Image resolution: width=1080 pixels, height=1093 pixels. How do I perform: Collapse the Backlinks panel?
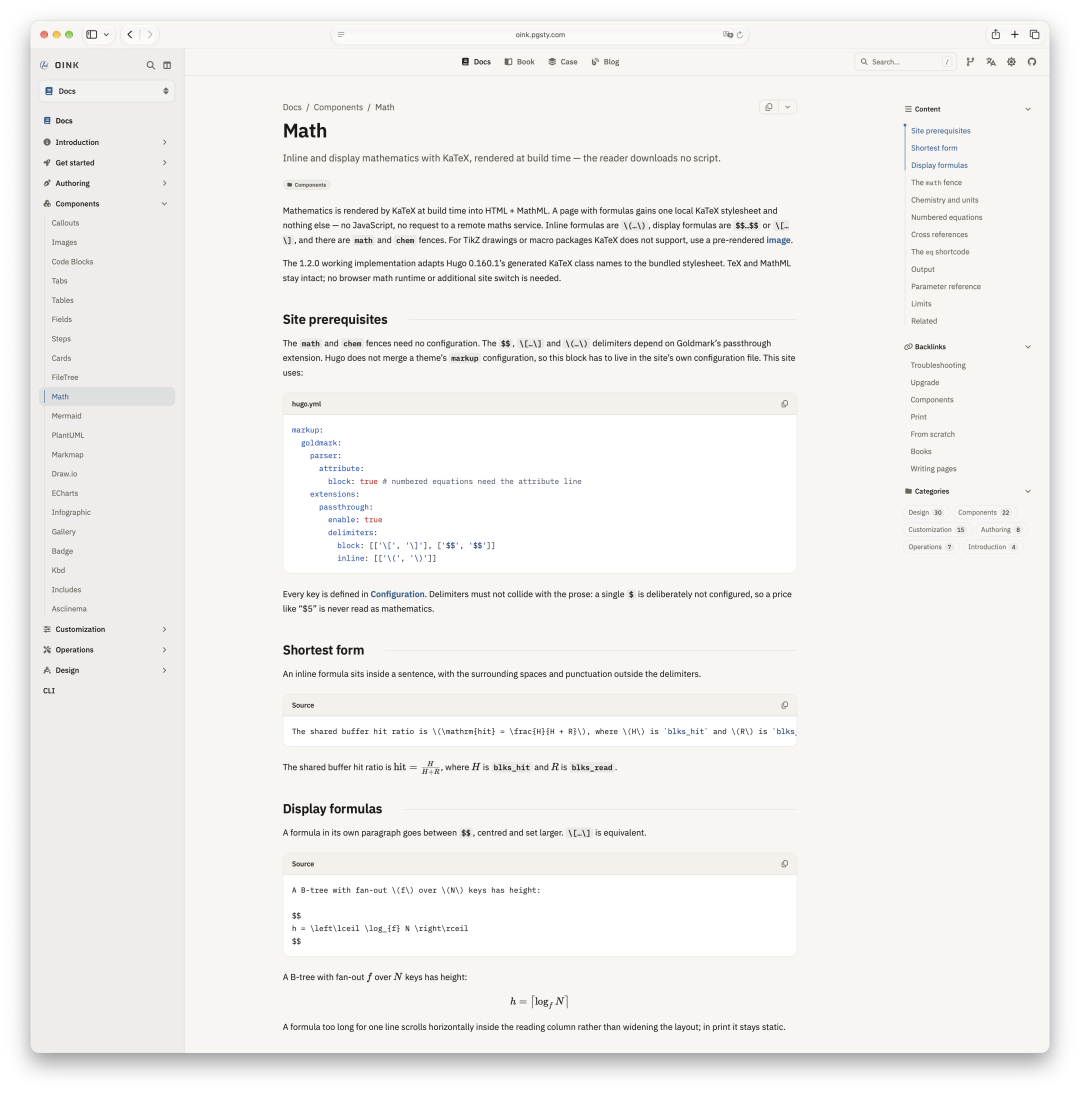[1028, 347]
